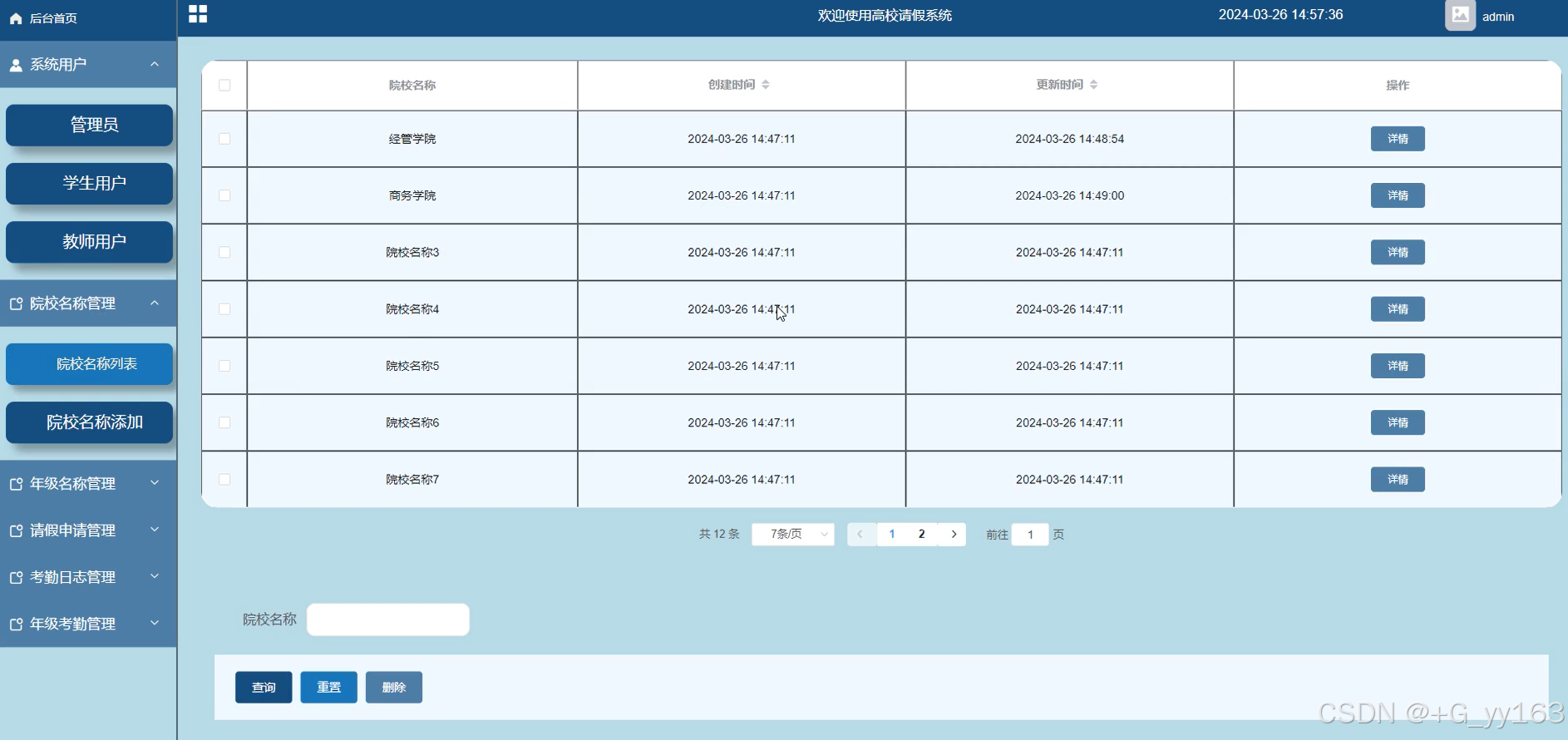Expand the 请假申请管理 menu chevron
The height and width of the screenshot is (740, 1568).
pos(155,530)
